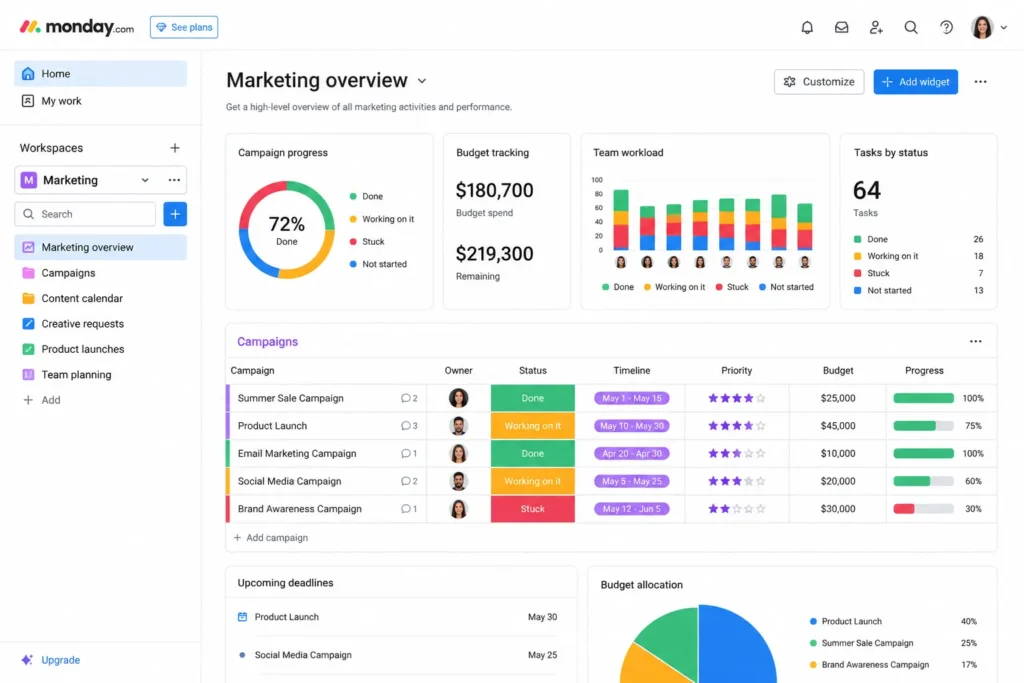Click Stuck legend in Tasks by status
Screen dimensions: 1024x683
pos(878,274)
